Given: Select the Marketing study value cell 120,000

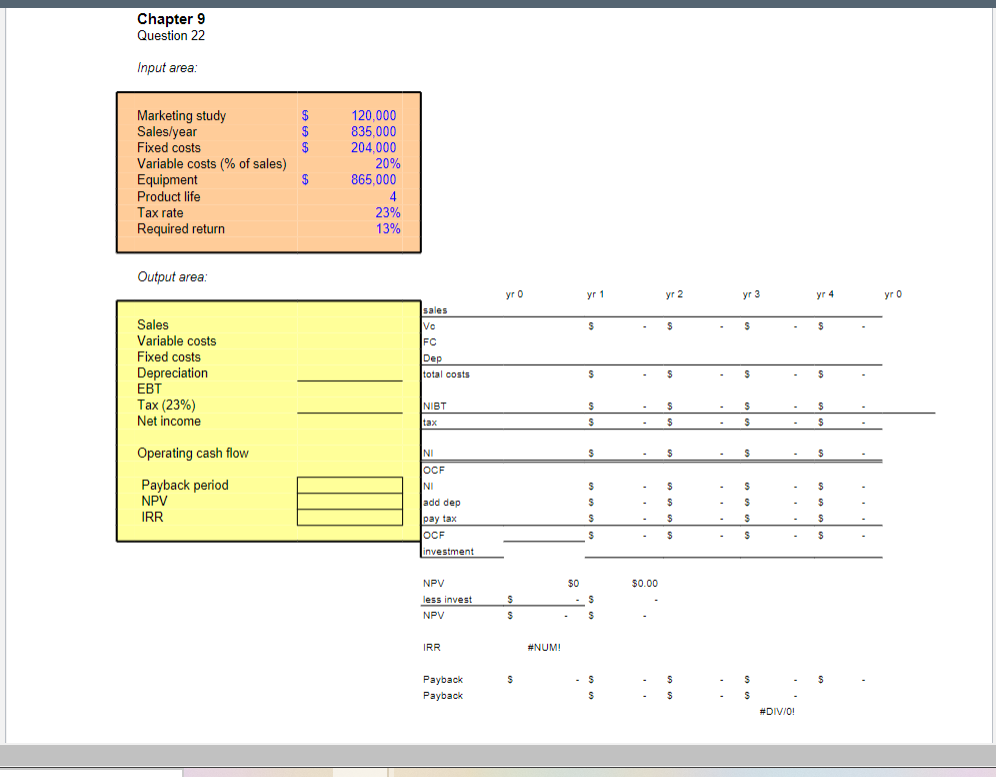Looking at the screenshot, I should (x=373, y=115).
